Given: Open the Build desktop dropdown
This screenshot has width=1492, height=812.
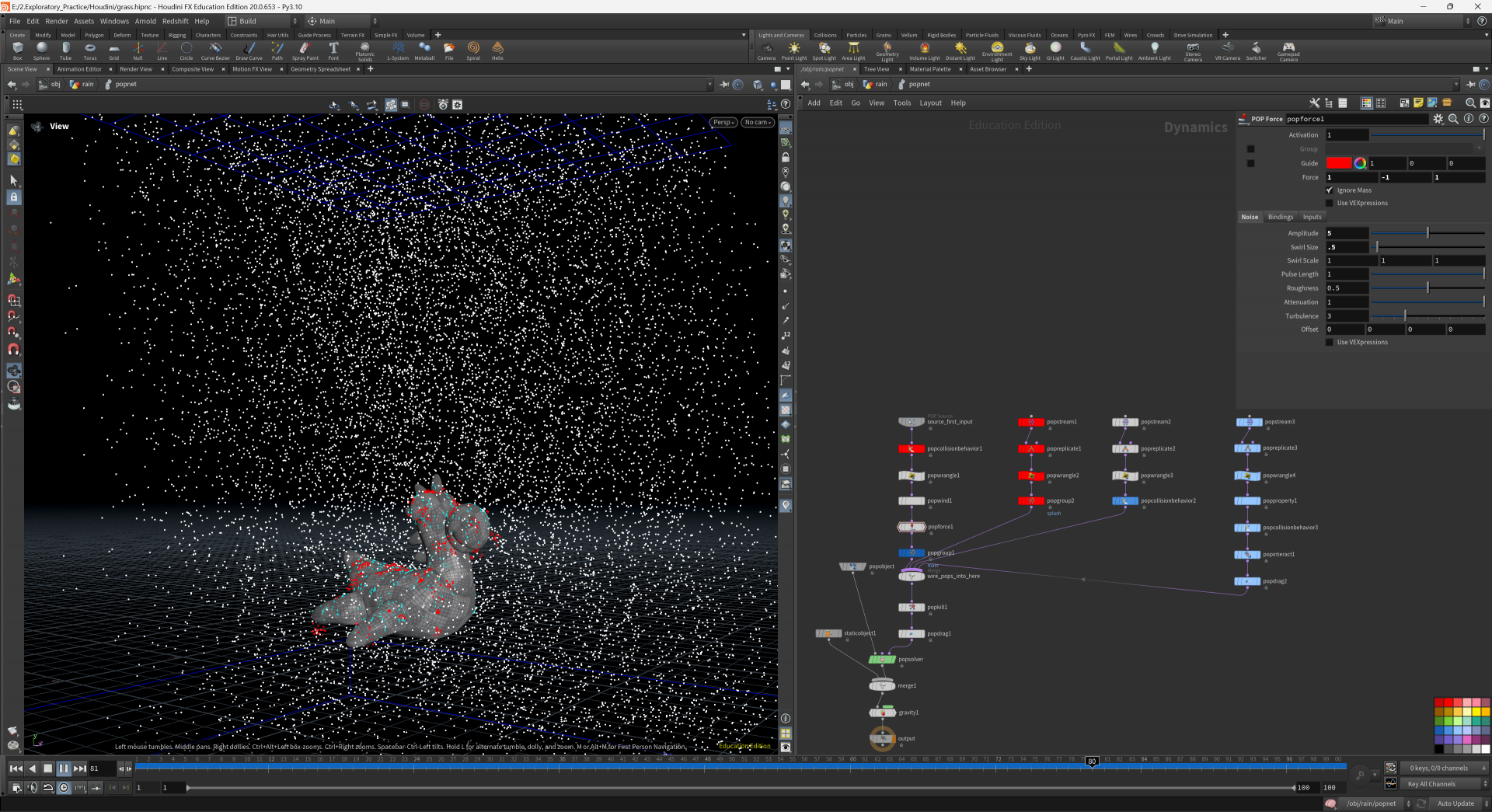Looking at the screenshot, I should pos(262,22).
